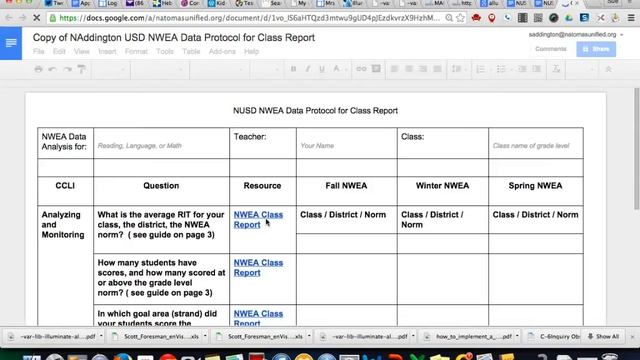Click the Insert comment toolbar icon
Screen dimensions: 640x360
(x=376, y=69)
